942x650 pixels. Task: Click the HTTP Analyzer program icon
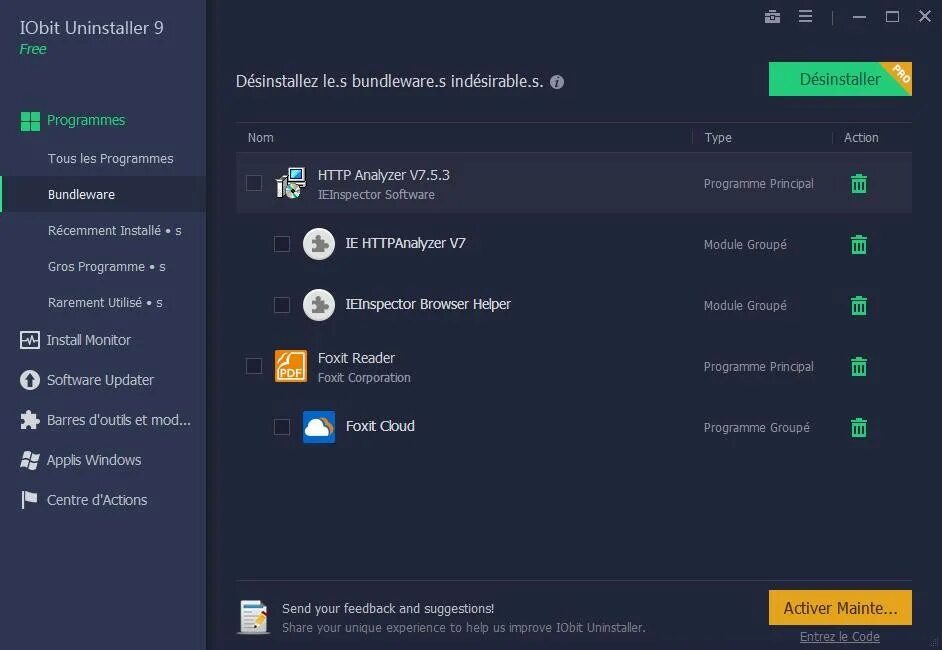[x=291, y=183]
